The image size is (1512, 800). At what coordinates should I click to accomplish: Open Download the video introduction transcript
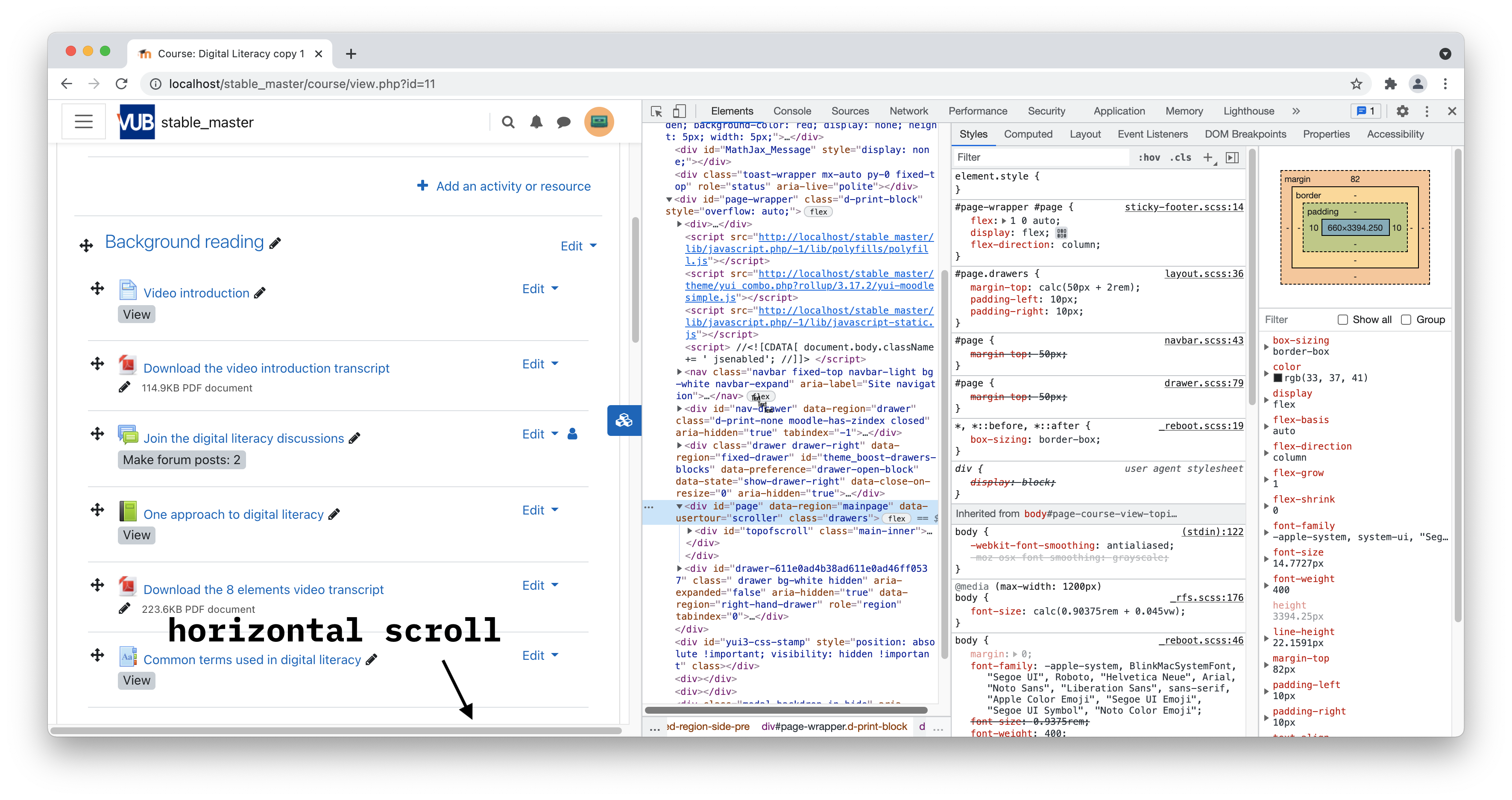(x=267, y=368)
